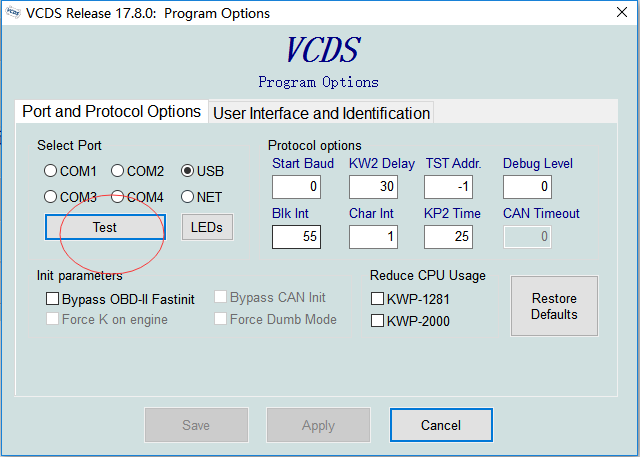The width and height of the screenshot is (640, 457).
Task: Enable Bypass OBD-II Fastinit checkbox
Action: [x=52, y=299]
